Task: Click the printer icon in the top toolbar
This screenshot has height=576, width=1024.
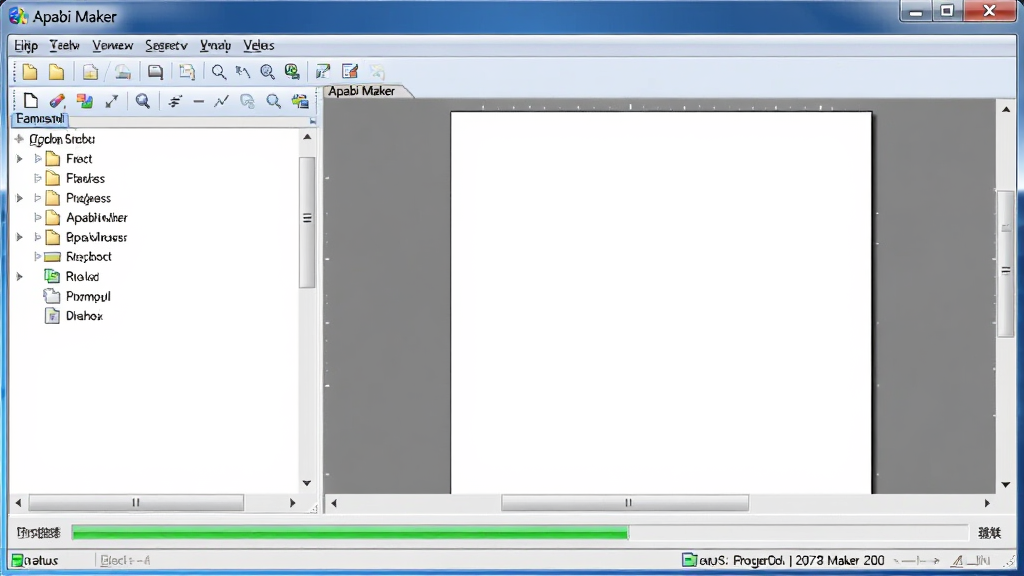Action: coord(122,72)
